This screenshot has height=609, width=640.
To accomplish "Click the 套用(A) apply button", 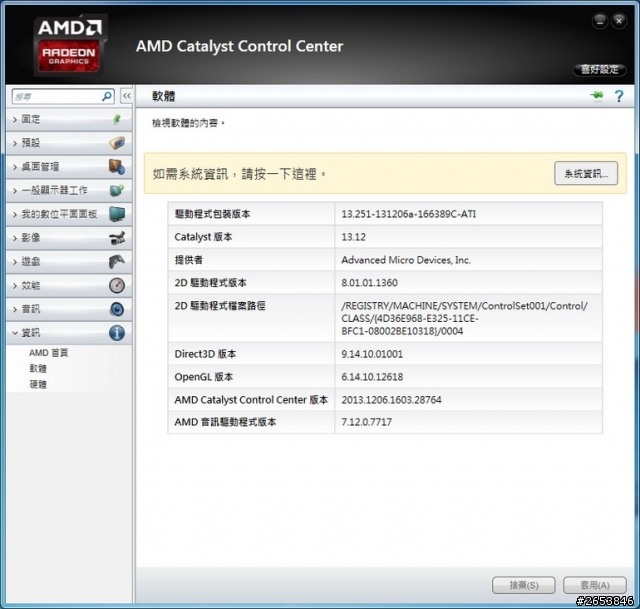I will [595, 585].
